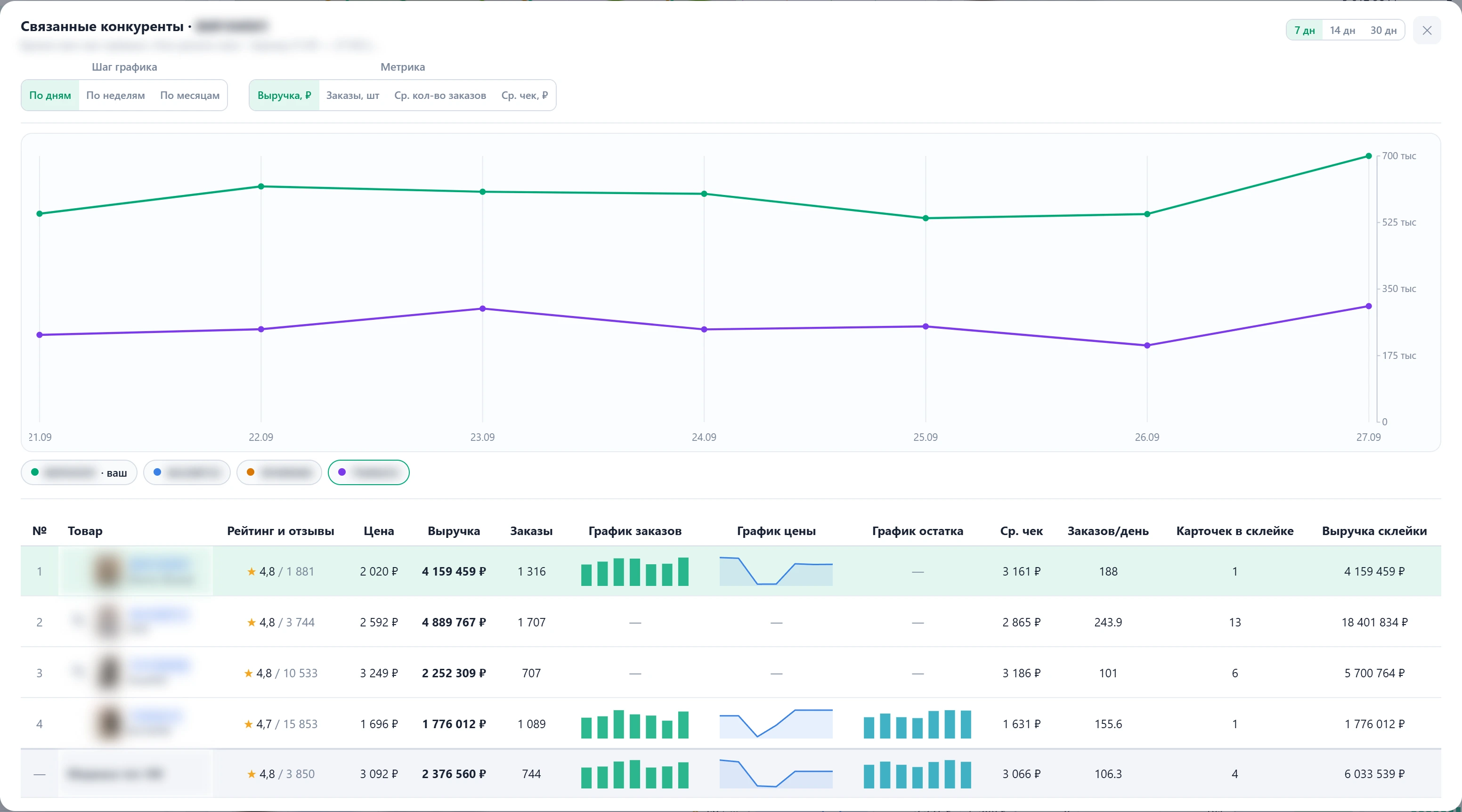Click cluster revenue 18 401 834 ₽

(1374, 623)
